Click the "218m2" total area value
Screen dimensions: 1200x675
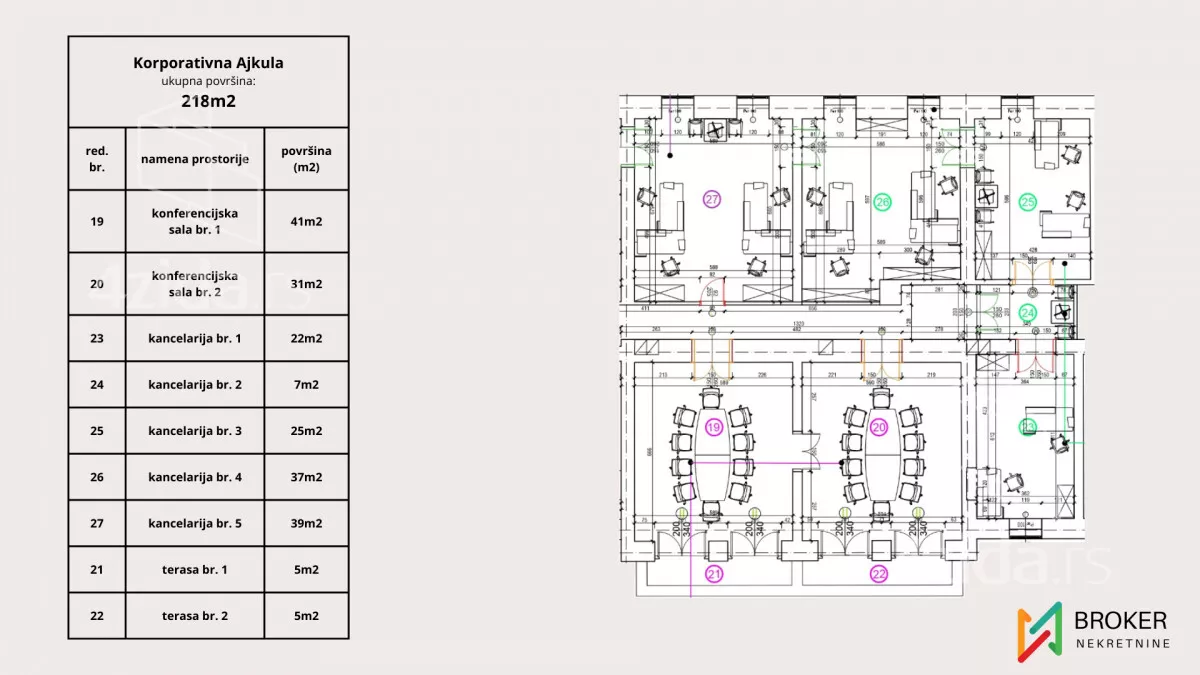pos(208,101)
